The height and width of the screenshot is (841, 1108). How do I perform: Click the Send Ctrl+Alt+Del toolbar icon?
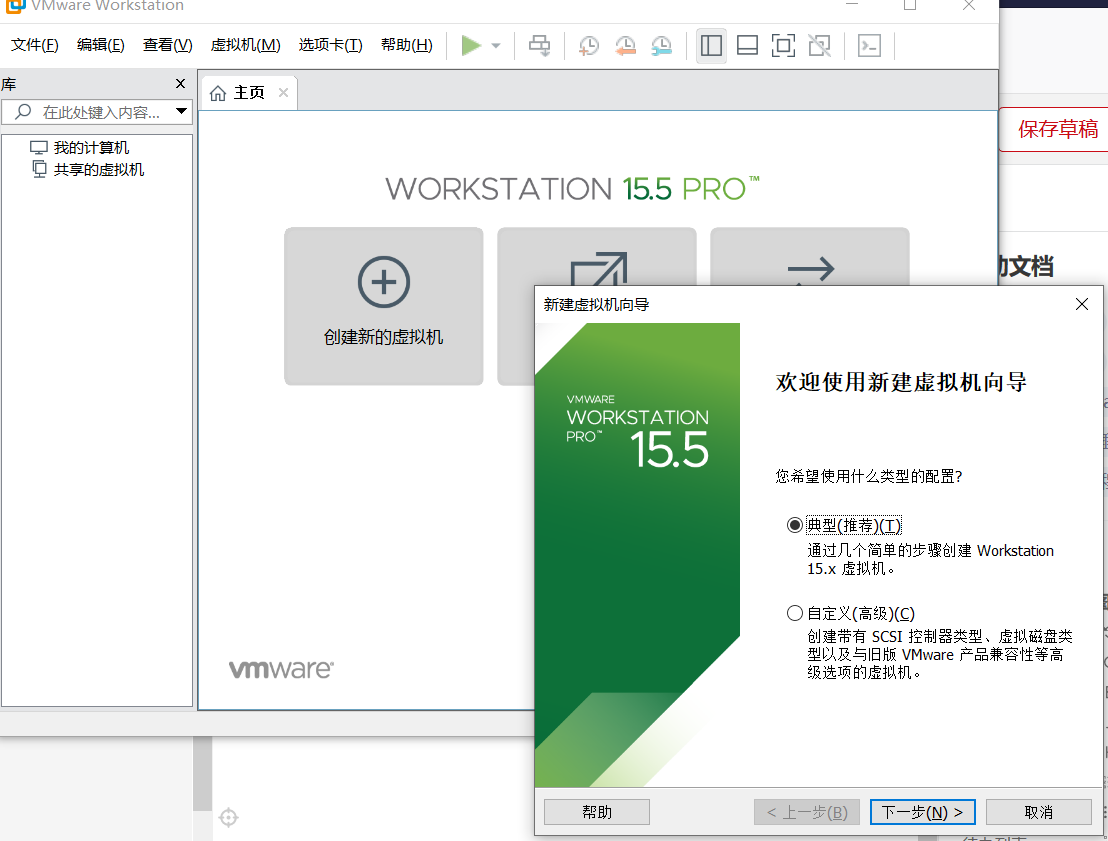pyautogui.click(x=539, y=46)
